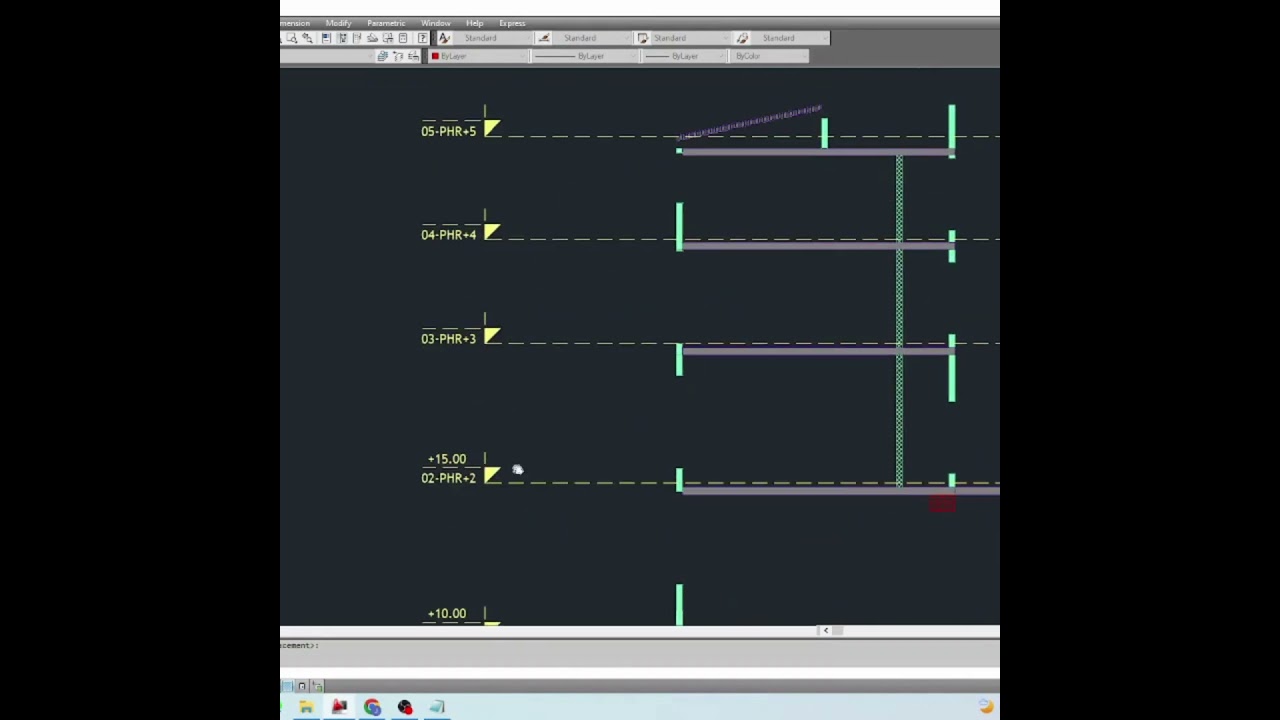
Task: Click the Help question mark icon
Action: click(x=422, y=38)
